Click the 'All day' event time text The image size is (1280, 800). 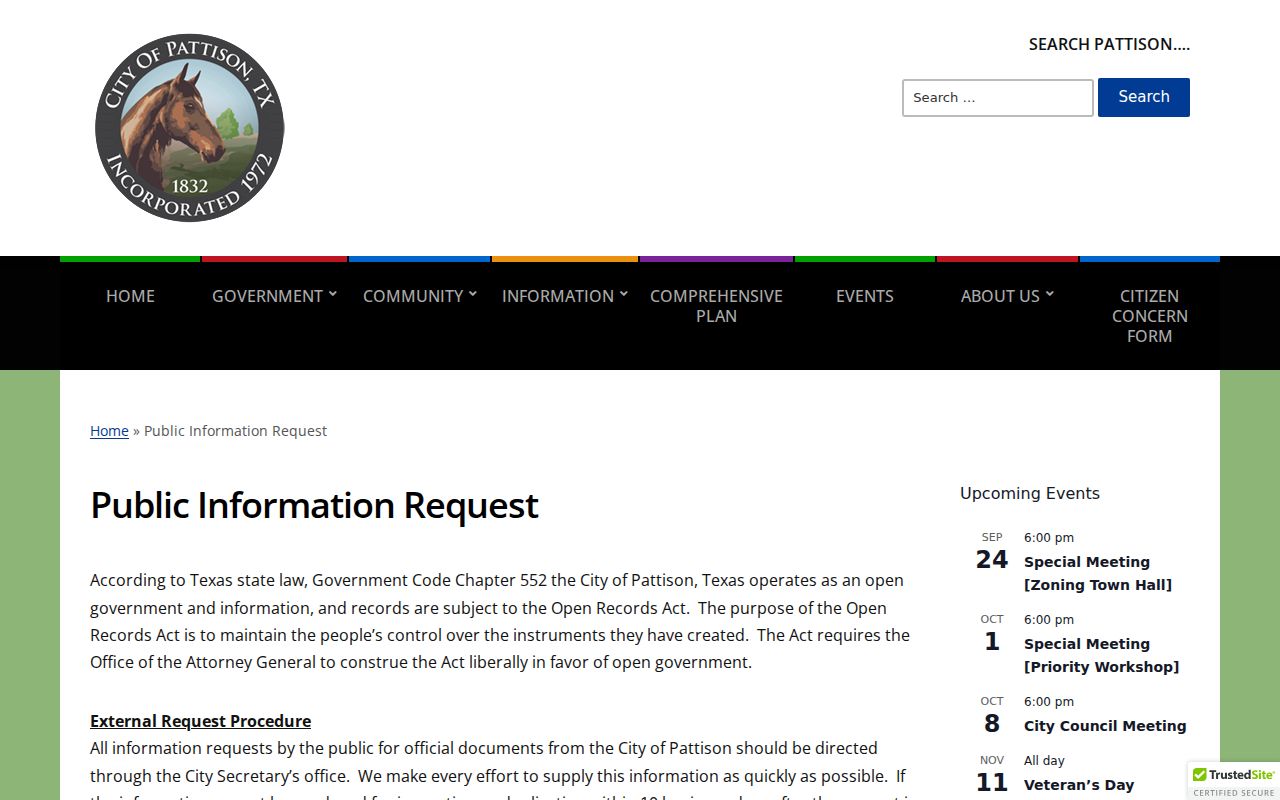pos(1044,760)
